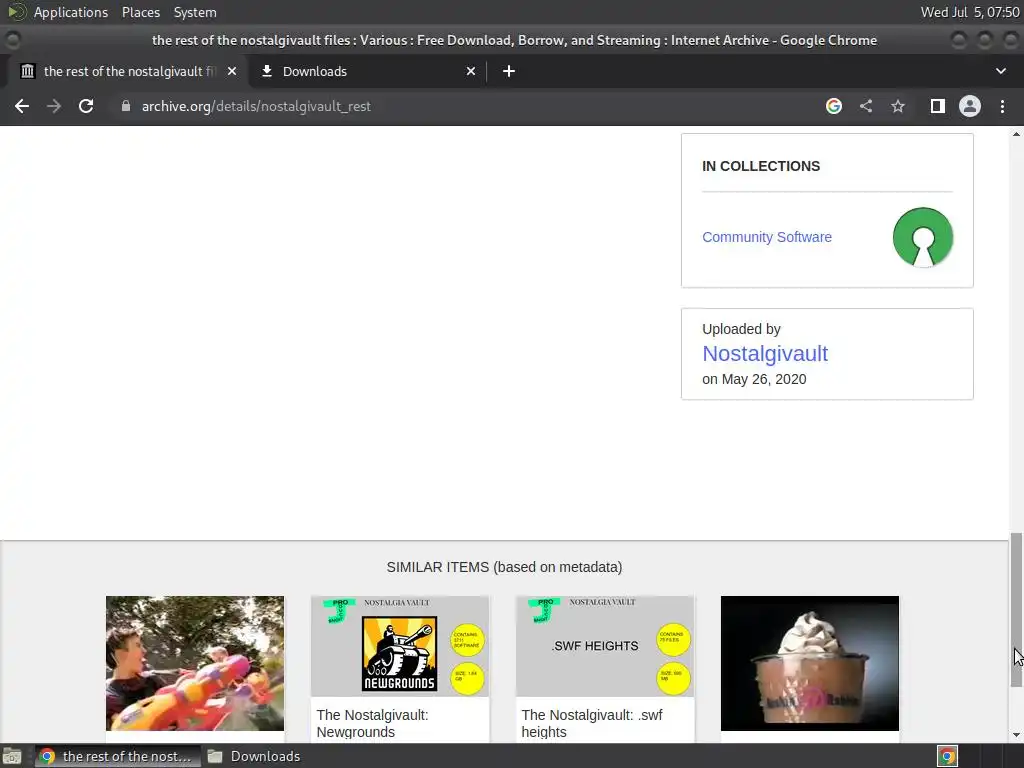1024x768 pixels.
Task: Click the Community Software green logo
Action: tap(923, 237)
